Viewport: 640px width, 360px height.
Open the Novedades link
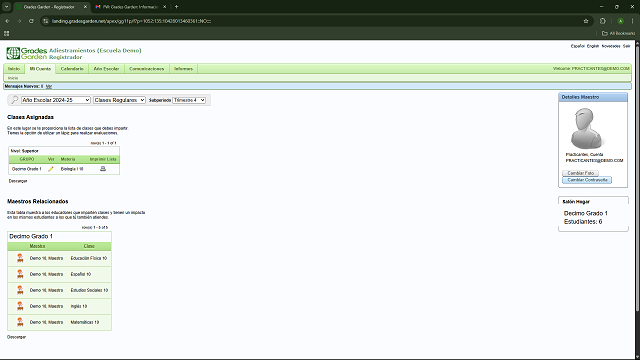tap(611, 46)
